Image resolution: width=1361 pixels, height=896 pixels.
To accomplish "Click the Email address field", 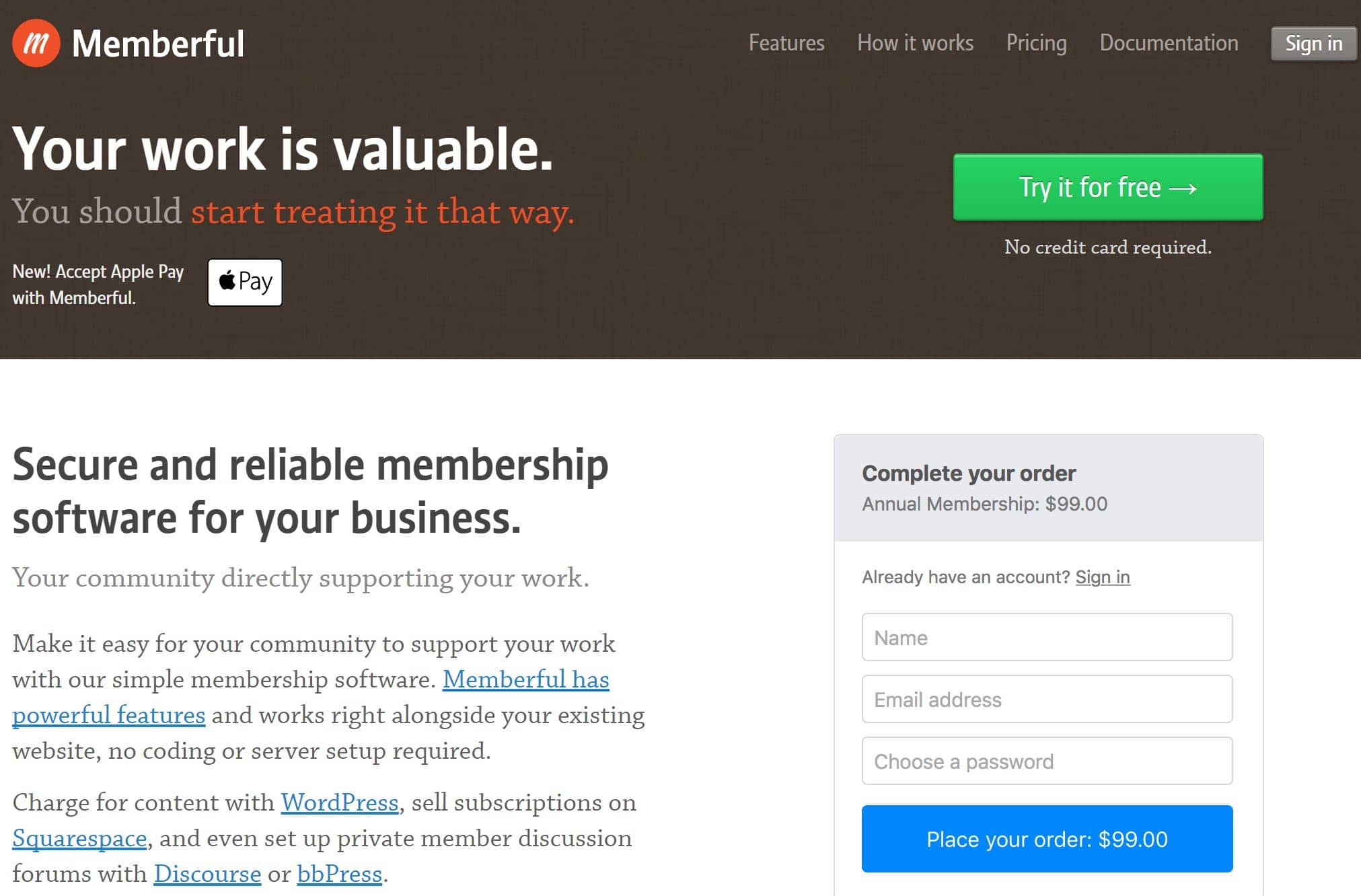I will [1047, 699].
